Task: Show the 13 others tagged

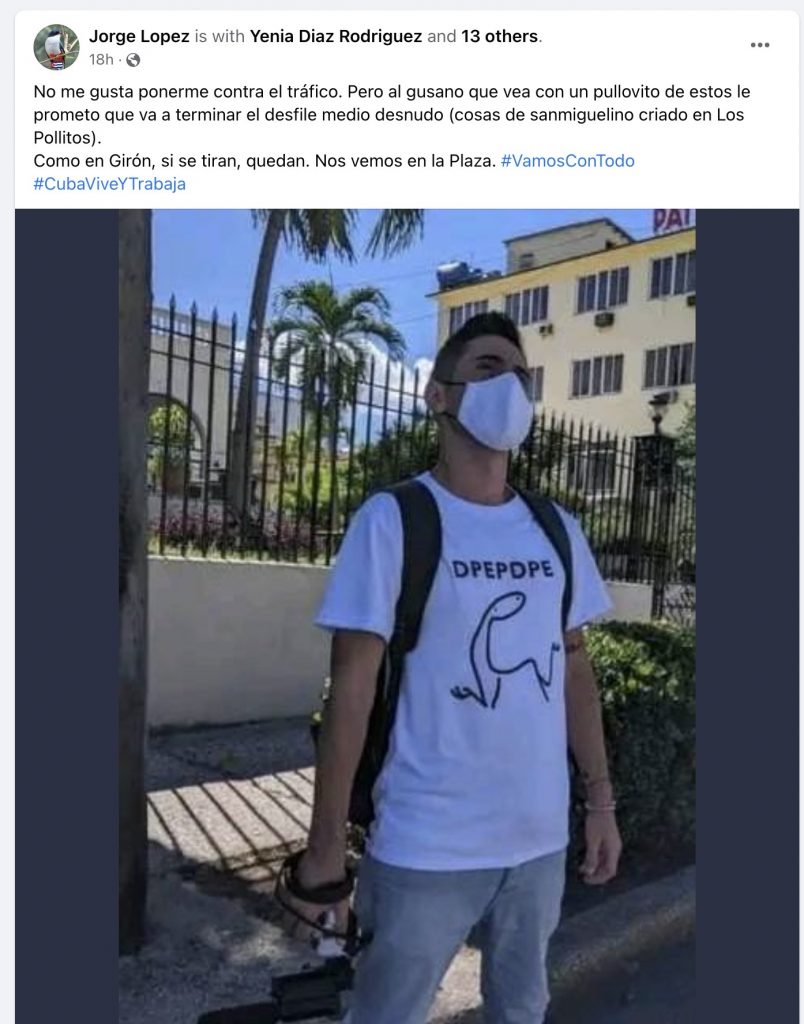Action: pos(500,36)
